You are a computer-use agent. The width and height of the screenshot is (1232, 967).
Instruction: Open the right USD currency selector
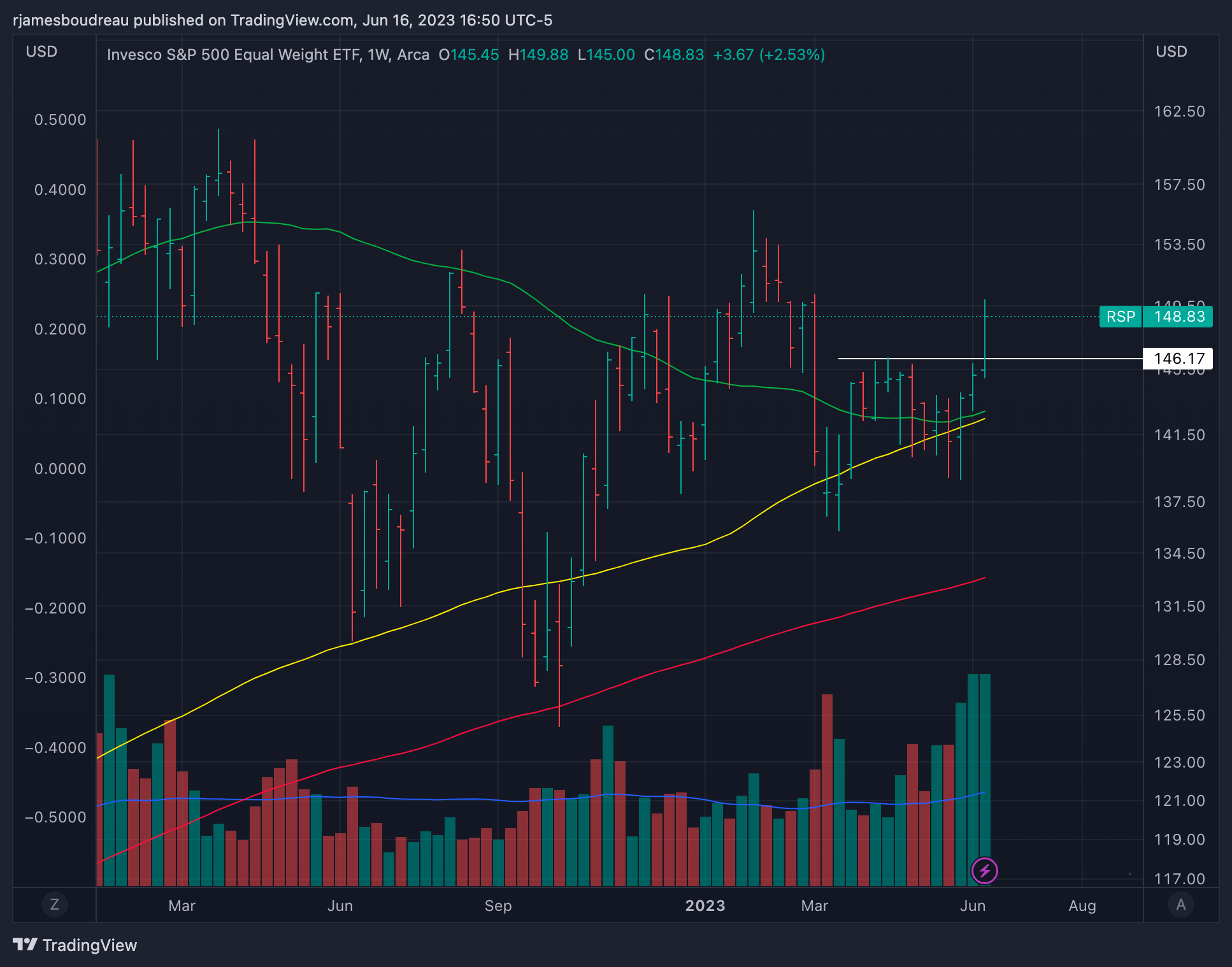point(1171,52)
